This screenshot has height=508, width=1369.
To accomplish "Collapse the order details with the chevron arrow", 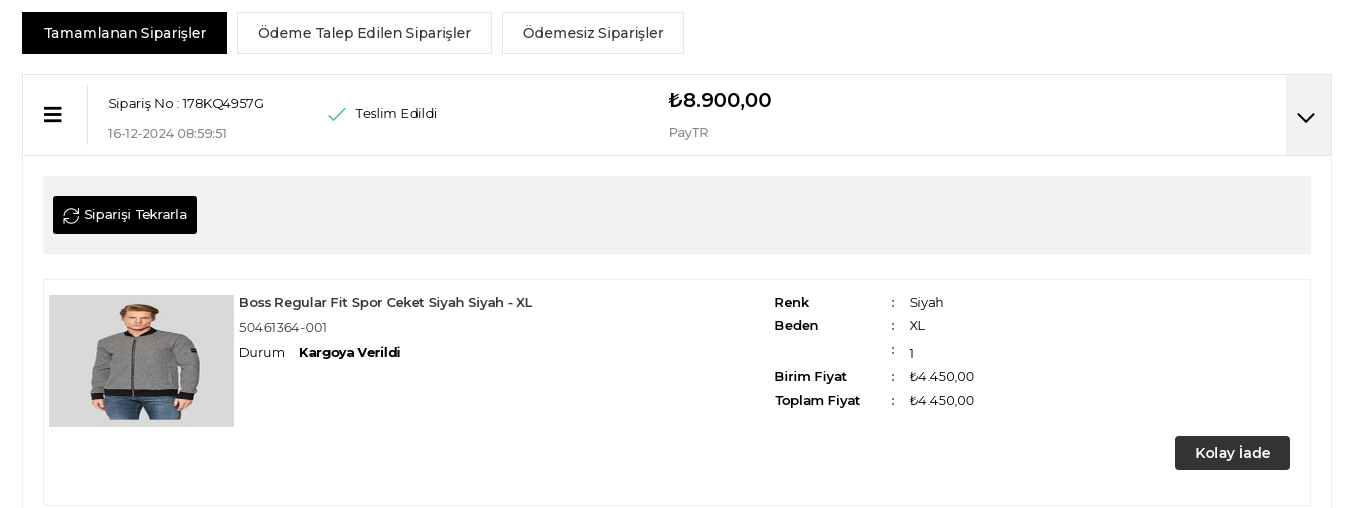I will 1306,117.
